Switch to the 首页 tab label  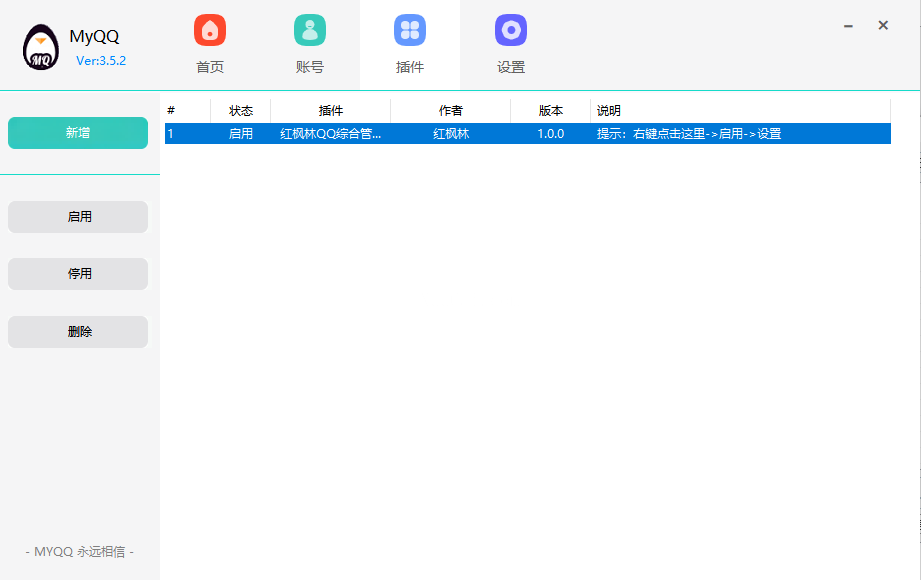tap(210, 68)
